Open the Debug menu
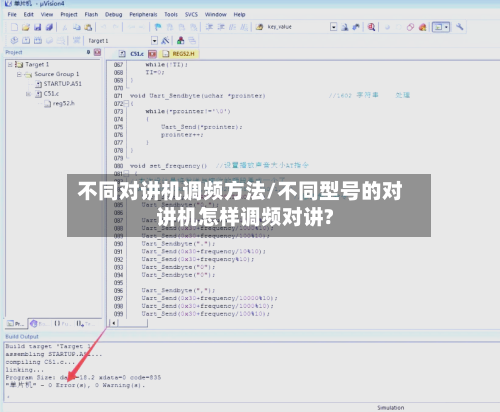The image size is (500, 412). pos(114,14)
